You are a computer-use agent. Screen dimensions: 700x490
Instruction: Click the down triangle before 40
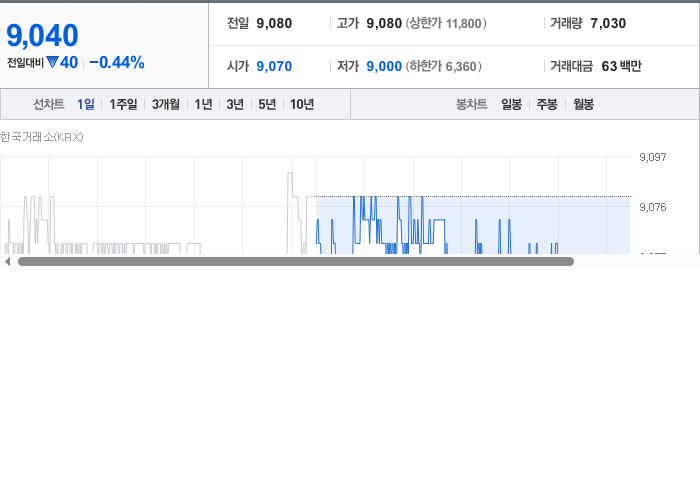[52, 62]
